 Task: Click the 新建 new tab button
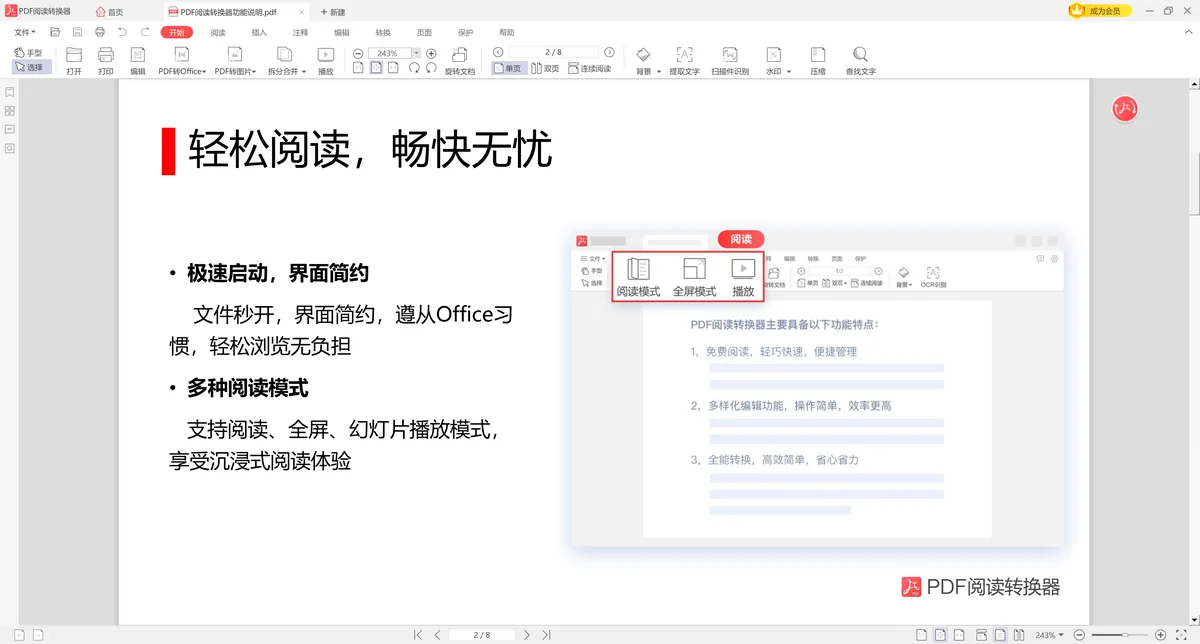coord(333,12)
